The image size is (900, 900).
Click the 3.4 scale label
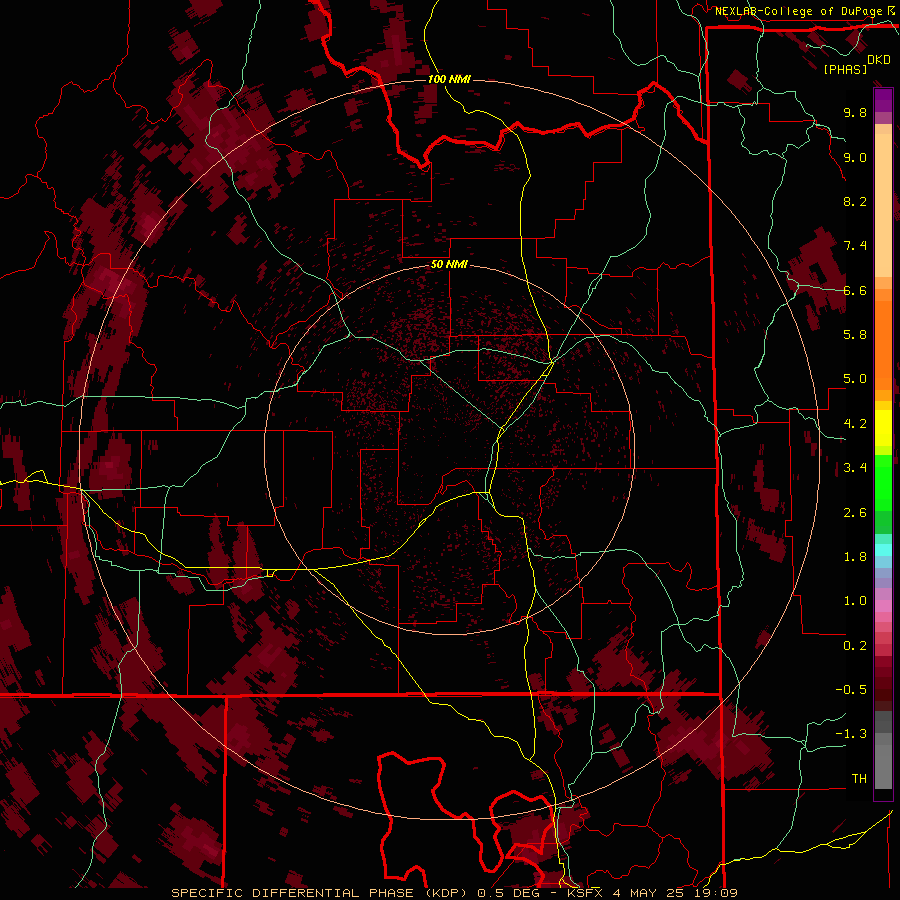pyautogui.click(x=855, y=468)
